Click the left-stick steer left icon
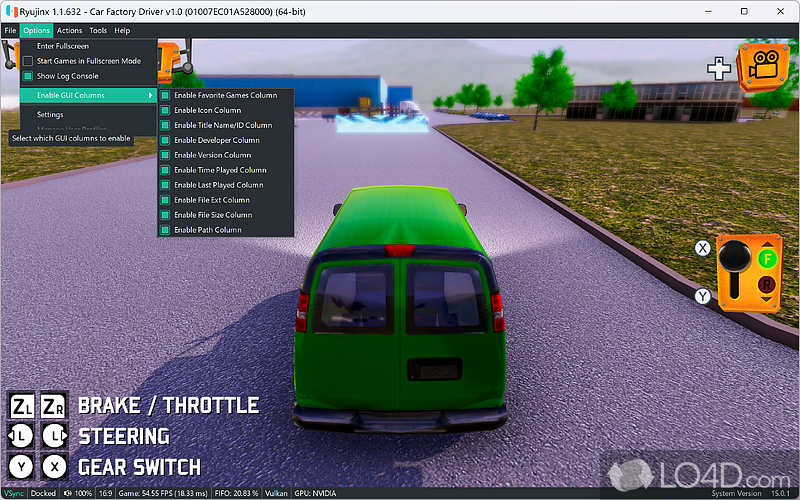The height and width of the screenshot is (500, 800). click(x=21, y=437)
